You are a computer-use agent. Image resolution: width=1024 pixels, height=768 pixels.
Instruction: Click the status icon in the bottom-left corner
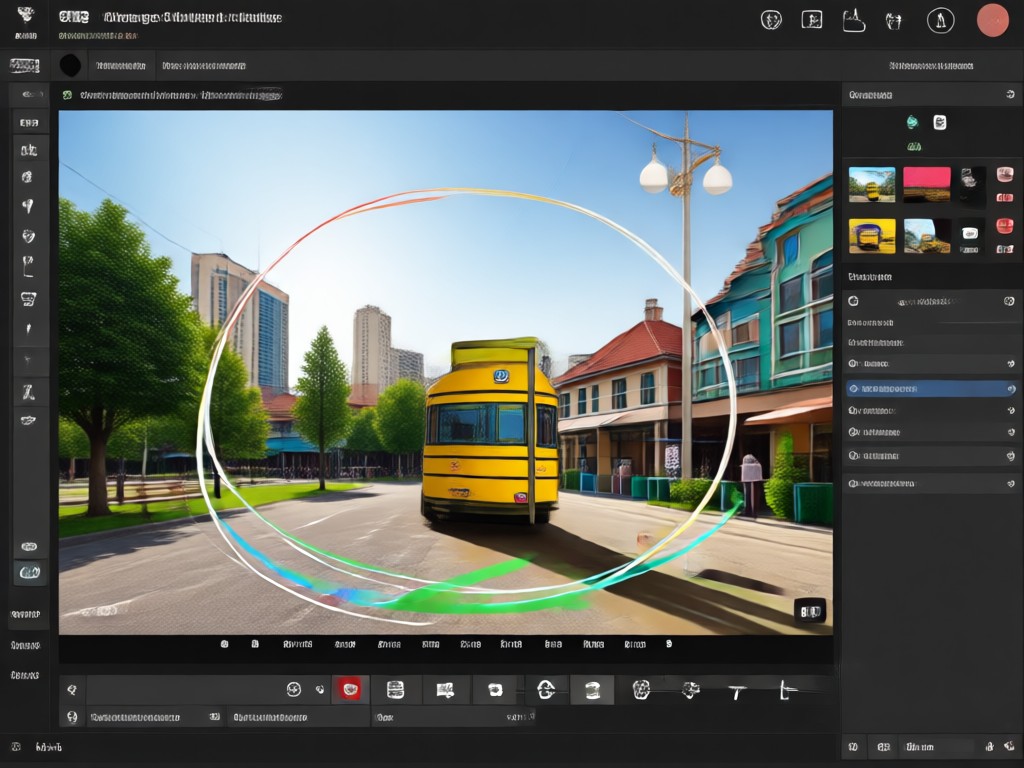click(16, 746)
